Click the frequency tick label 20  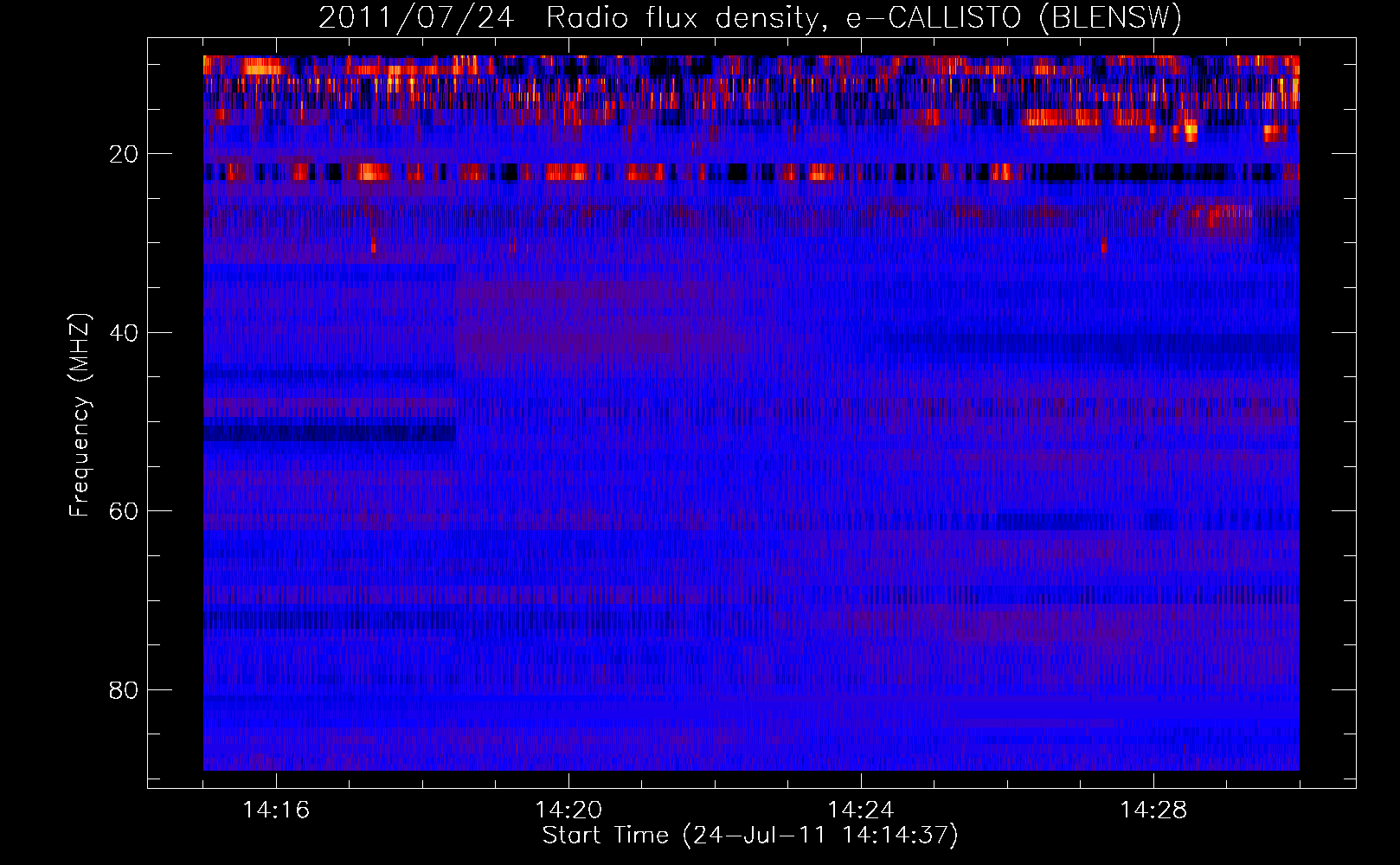tap(124, 154)
